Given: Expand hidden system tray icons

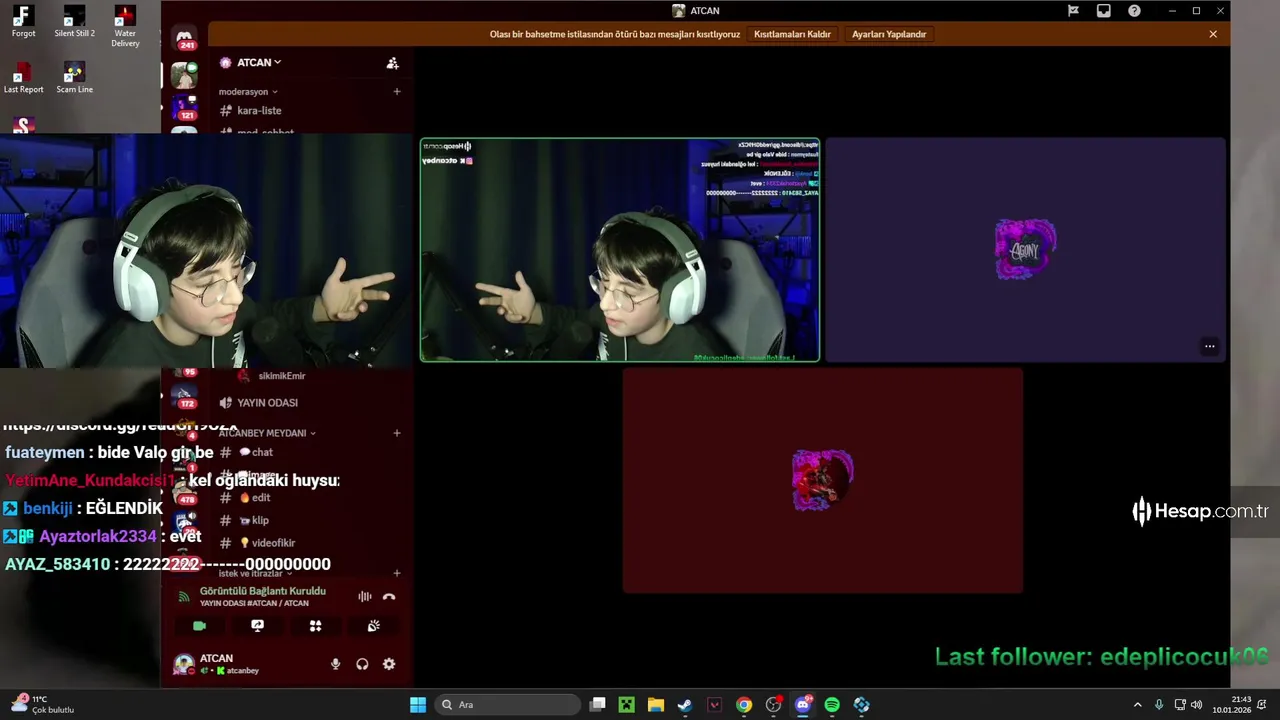Looking at the screenshot, I should point(1137,705).
